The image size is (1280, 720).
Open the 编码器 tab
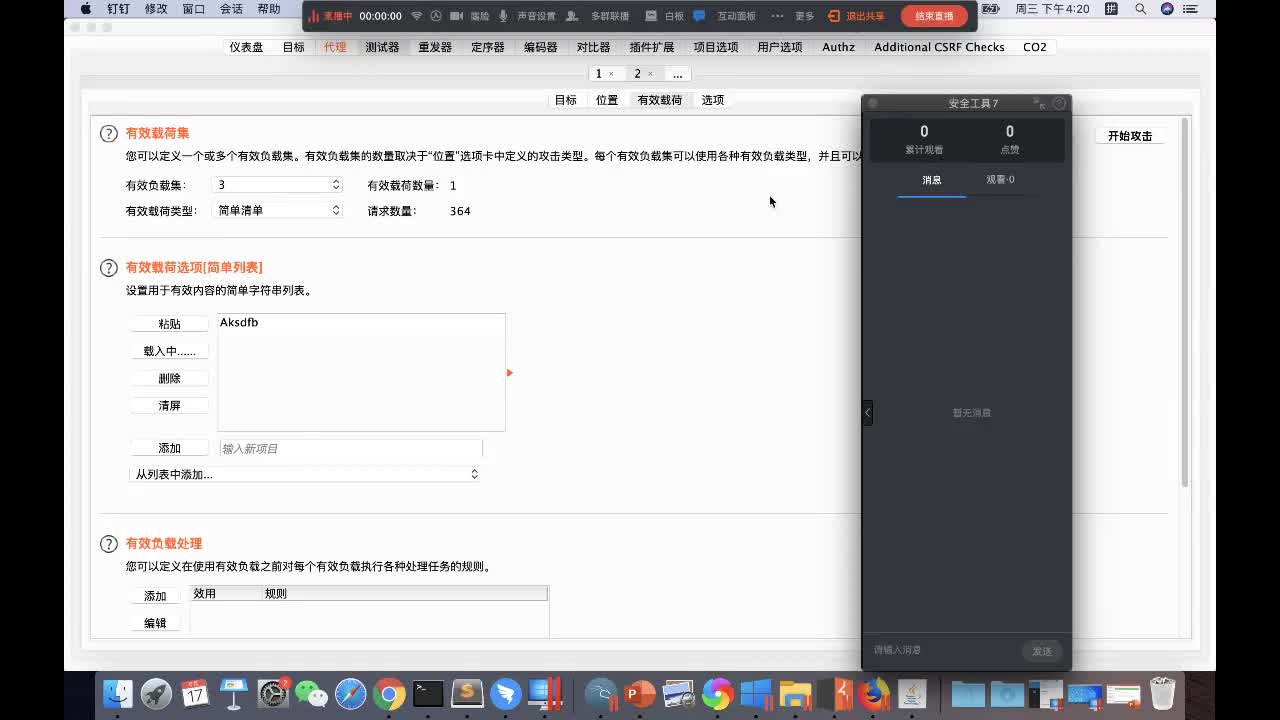click(x=541, y=47)
